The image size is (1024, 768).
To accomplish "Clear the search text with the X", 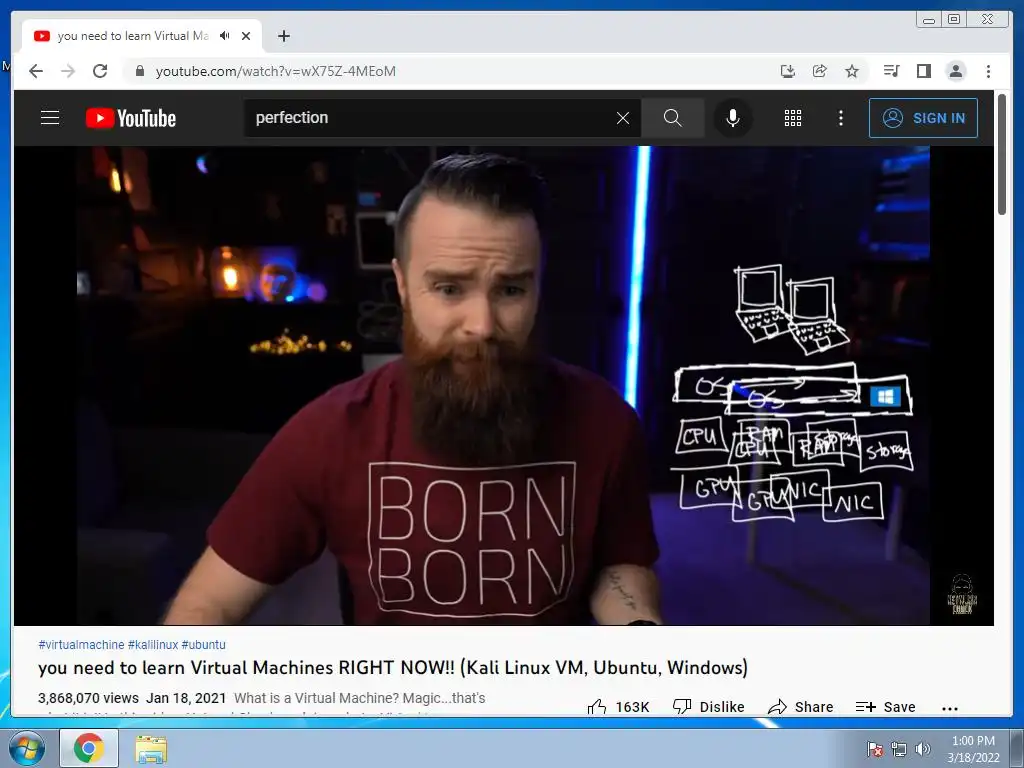I will 623,118.
